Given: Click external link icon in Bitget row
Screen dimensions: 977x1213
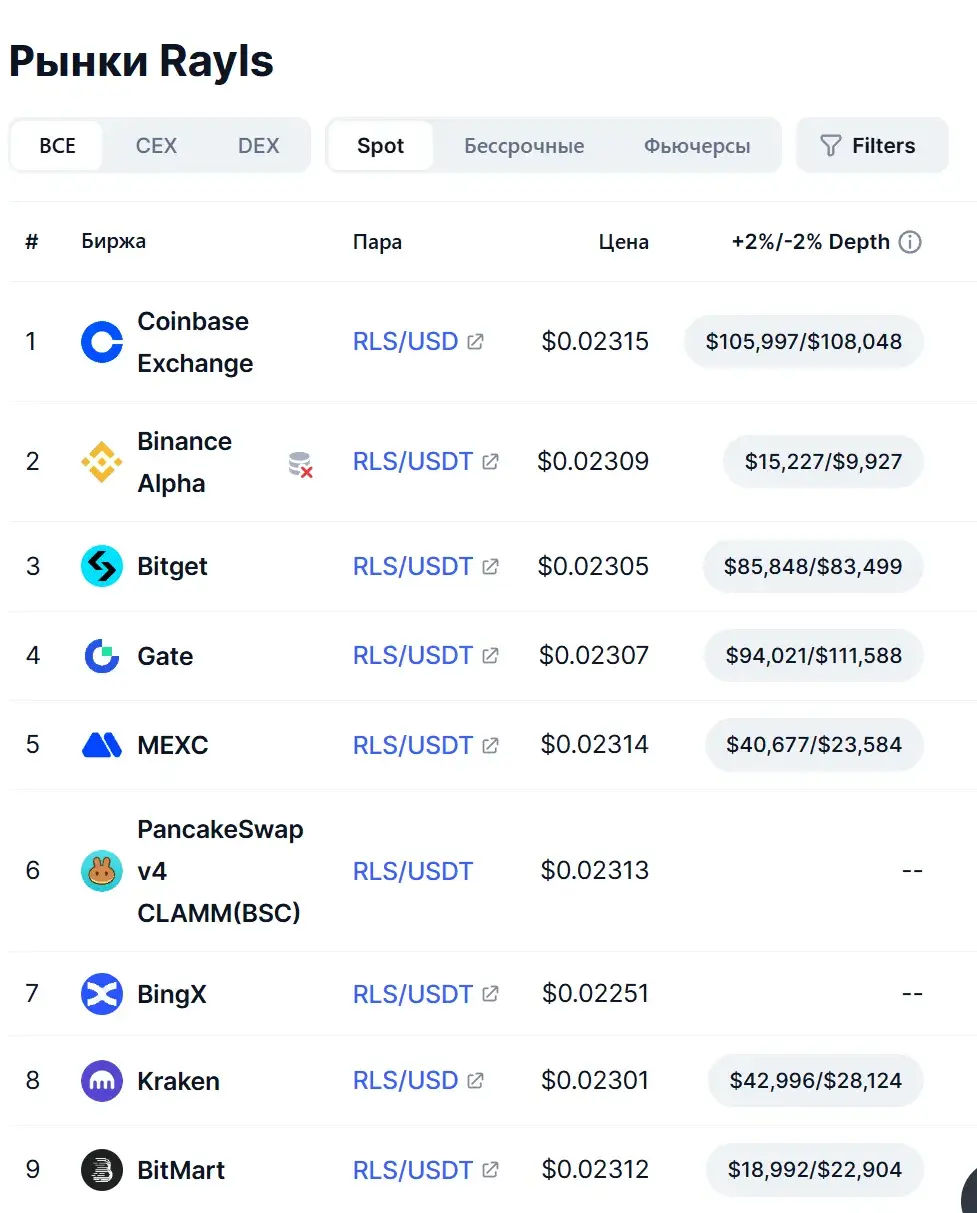Looking at the screenshot, I should pos(490,566).
